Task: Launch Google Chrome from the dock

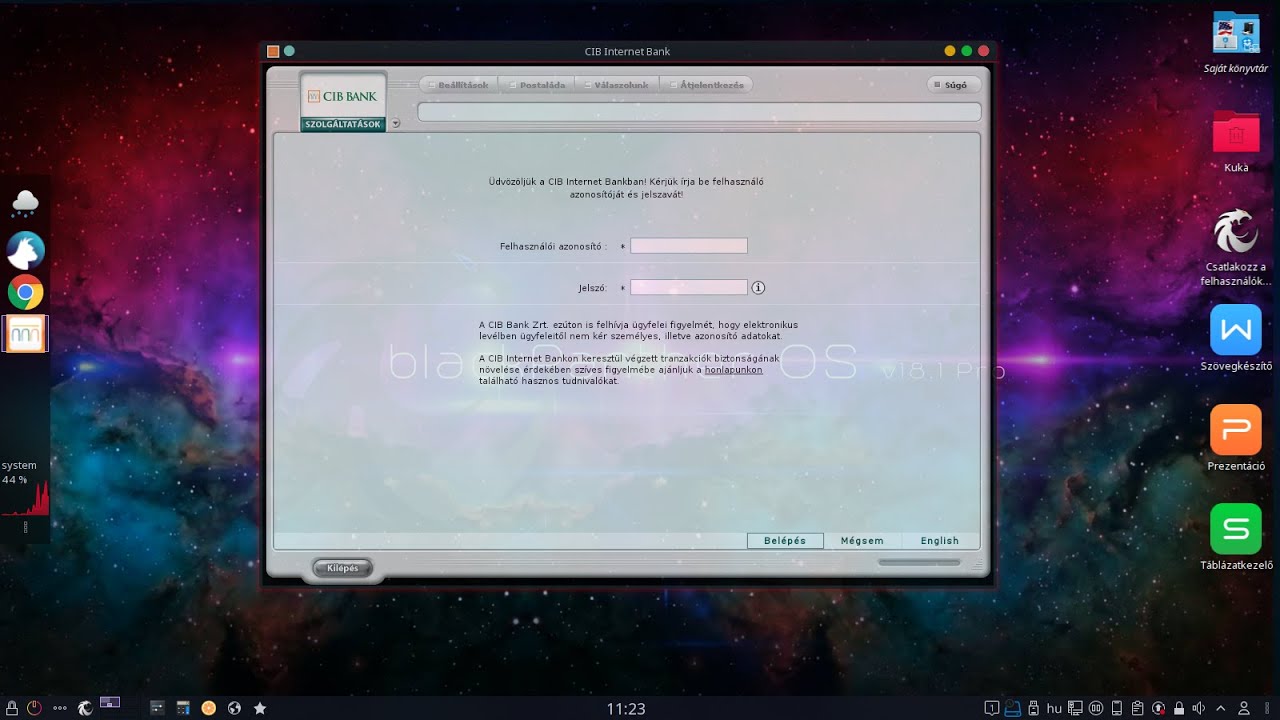Action: (x=25, y=293)
